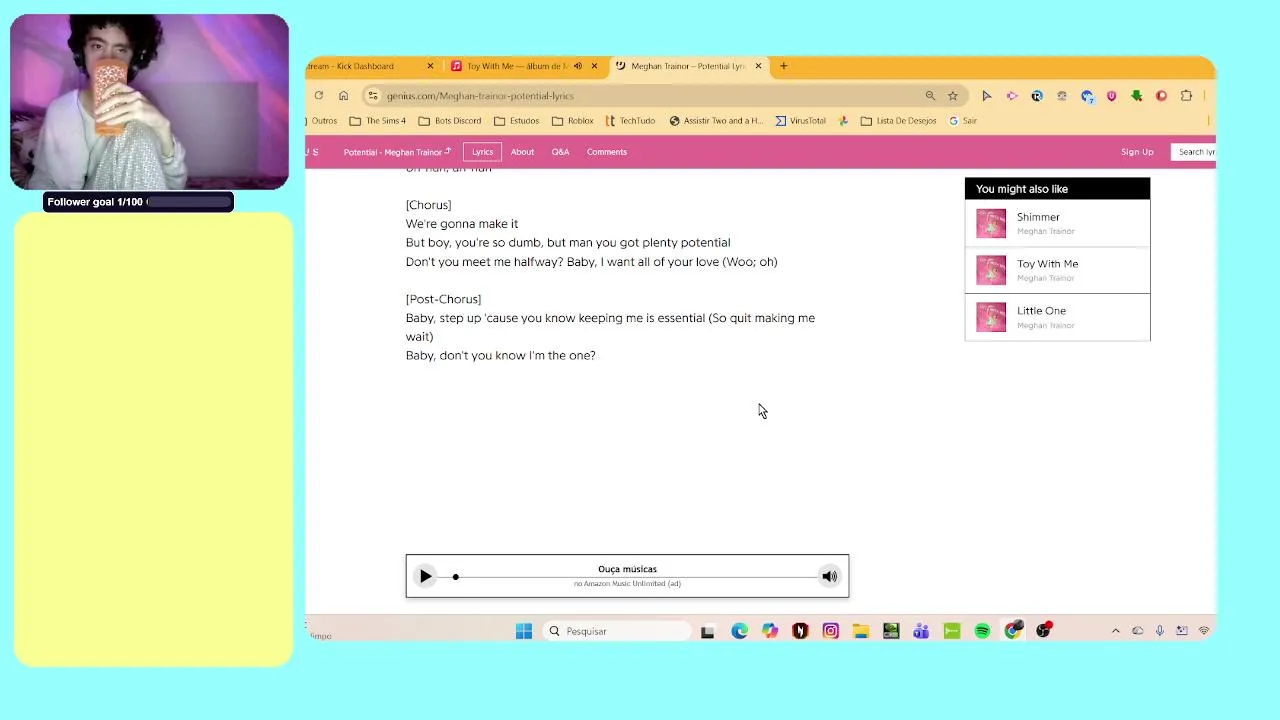Click Potential - Meghan Trainor header link

pyautogui.click(x=397, y=152)
